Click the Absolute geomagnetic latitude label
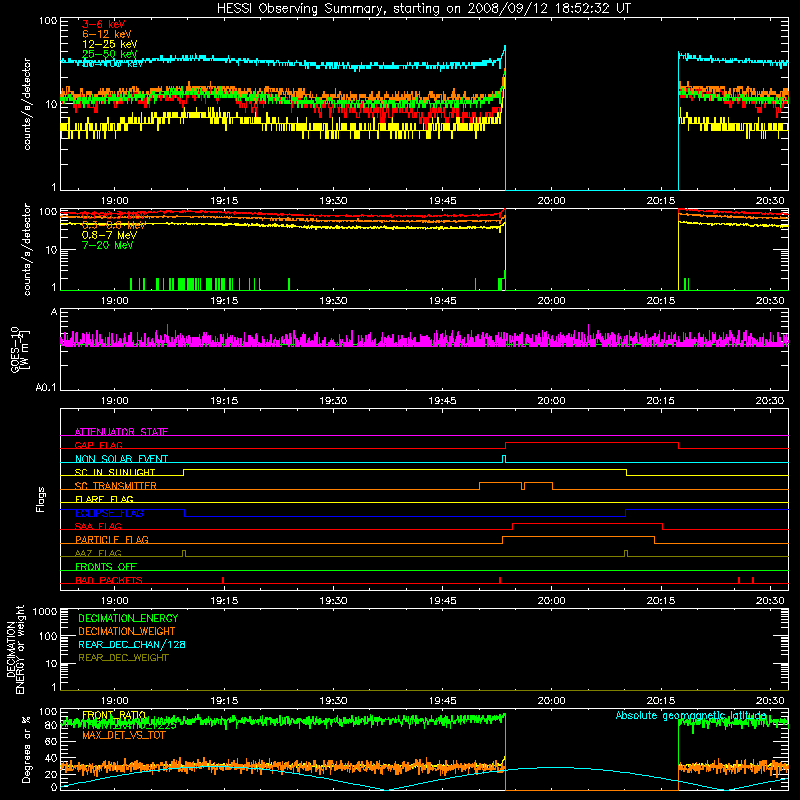The image size is (800, 800). (x=691, y=715)
